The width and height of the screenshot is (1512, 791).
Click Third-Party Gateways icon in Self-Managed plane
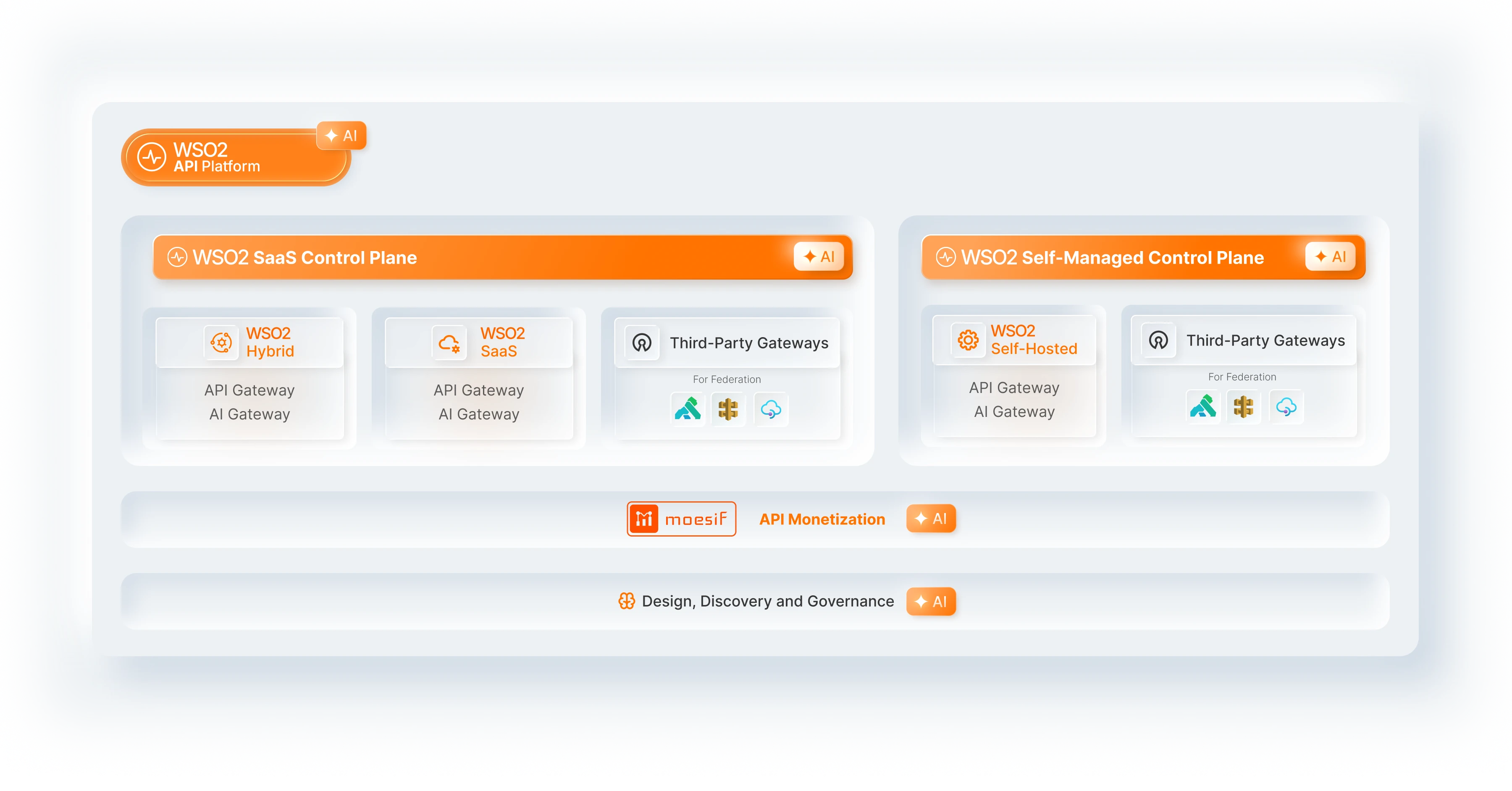click(x=1159, y=340)
